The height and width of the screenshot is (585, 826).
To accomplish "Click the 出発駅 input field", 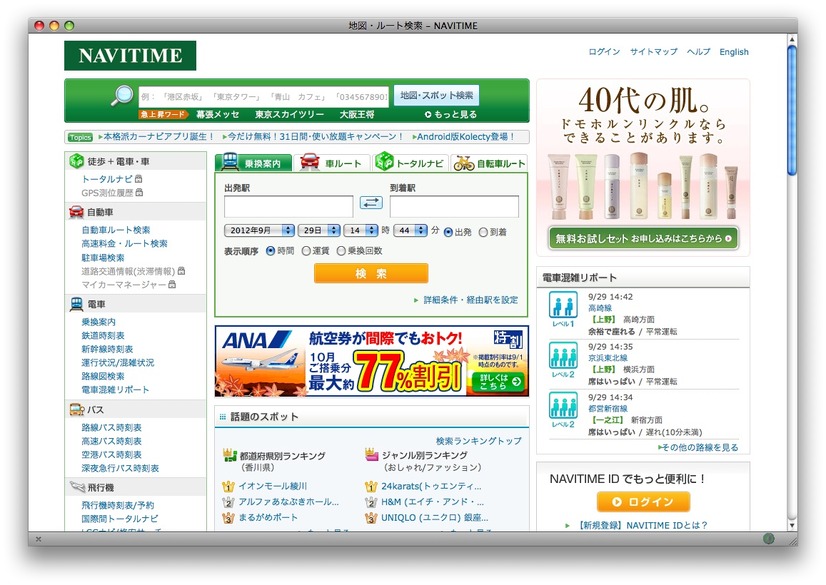I will pyautogui.click(x=288, y=206).
